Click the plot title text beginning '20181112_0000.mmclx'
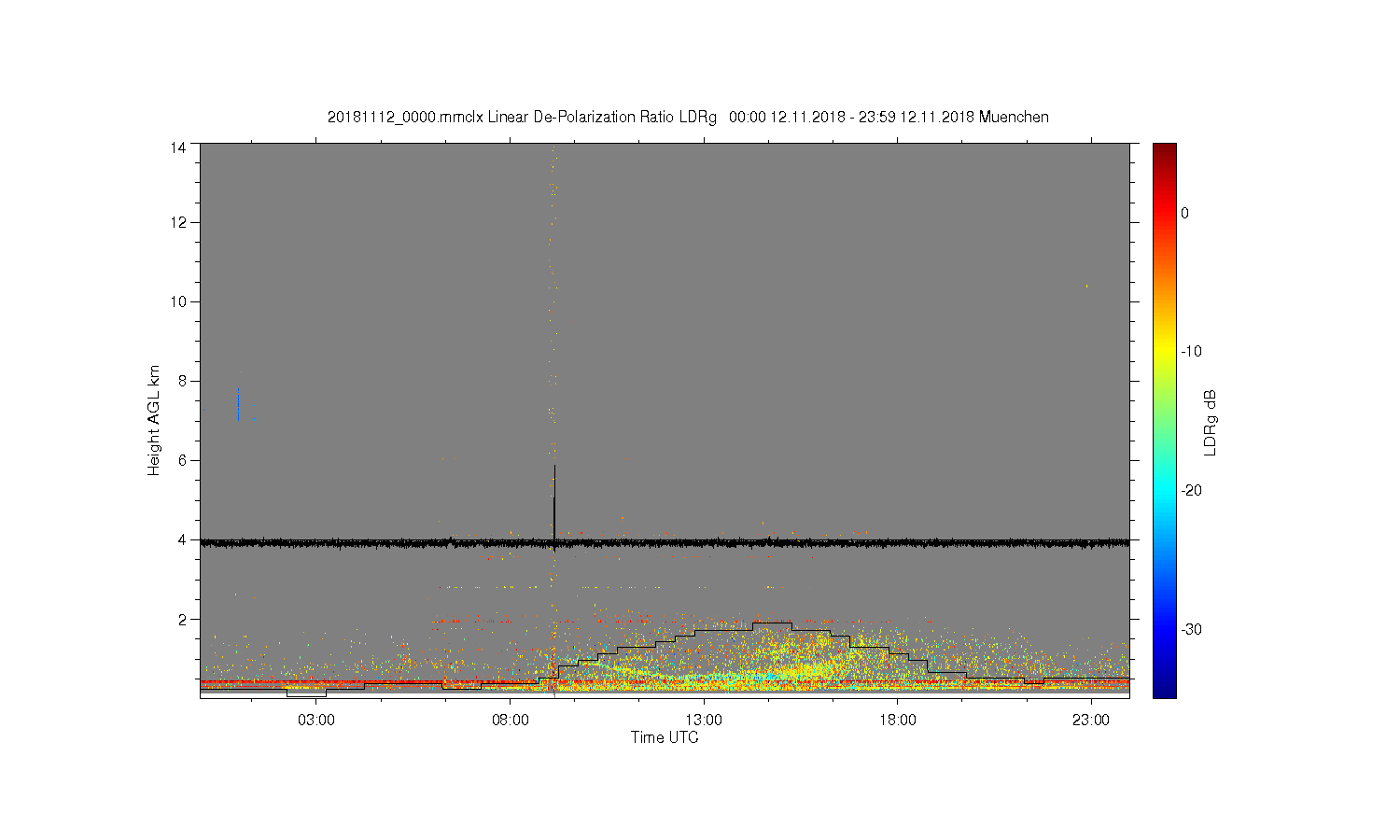Viewport: 1400px width, 840px height. [688, 118]
